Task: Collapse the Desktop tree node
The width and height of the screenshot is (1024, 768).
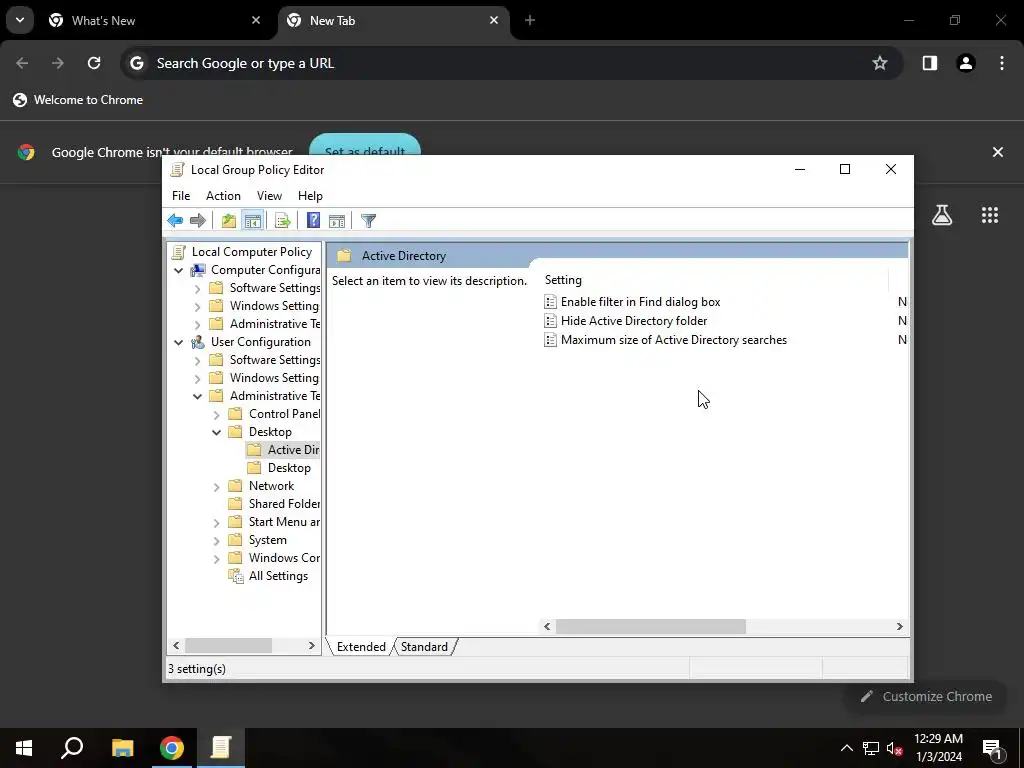Action: click(216, 432)
